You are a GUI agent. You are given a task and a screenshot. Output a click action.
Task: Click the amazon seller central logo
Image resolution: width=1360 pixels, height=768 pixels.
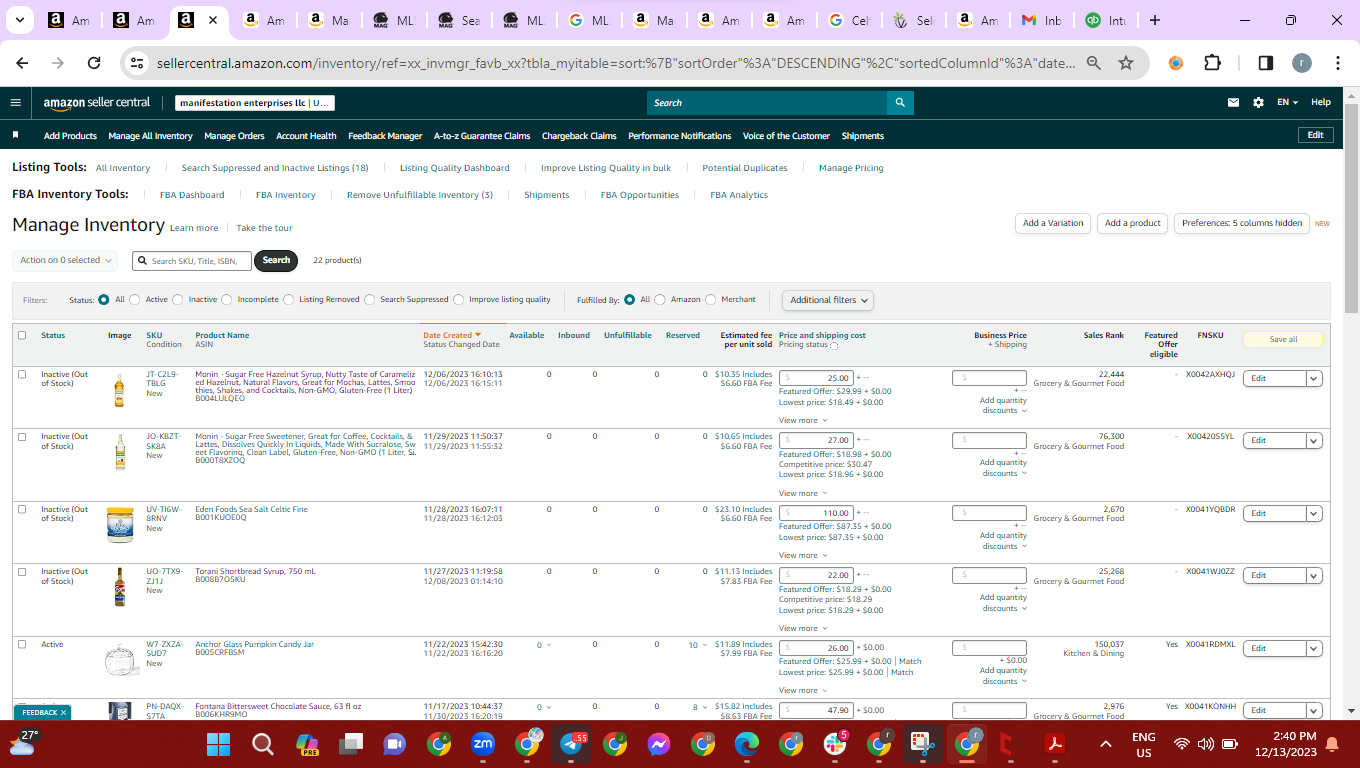point(97,102)
